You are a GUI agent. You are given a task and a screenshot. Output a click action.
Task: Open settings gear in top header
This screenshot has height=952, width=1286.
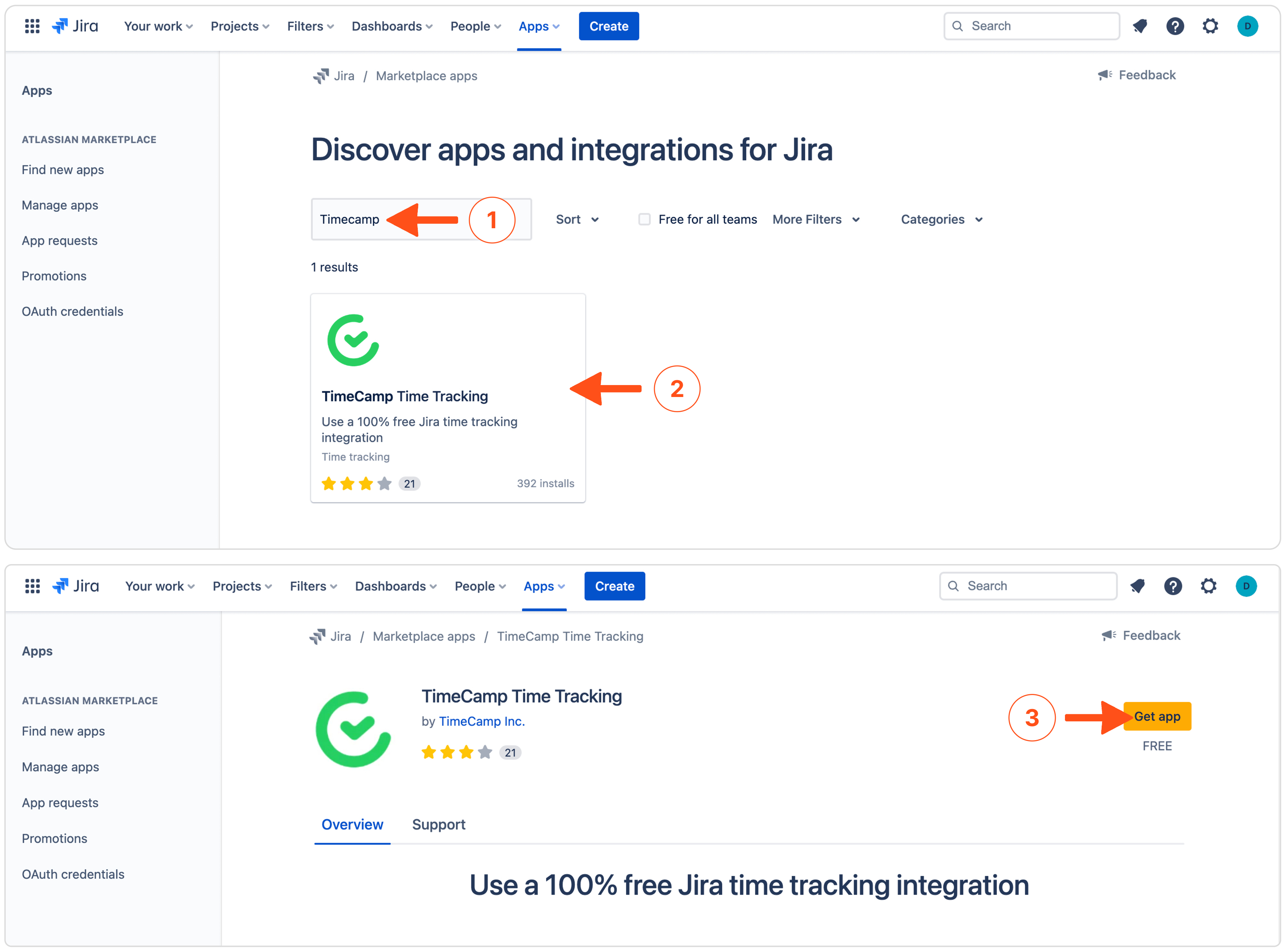pyautogui.click(x=1209, y=26)
